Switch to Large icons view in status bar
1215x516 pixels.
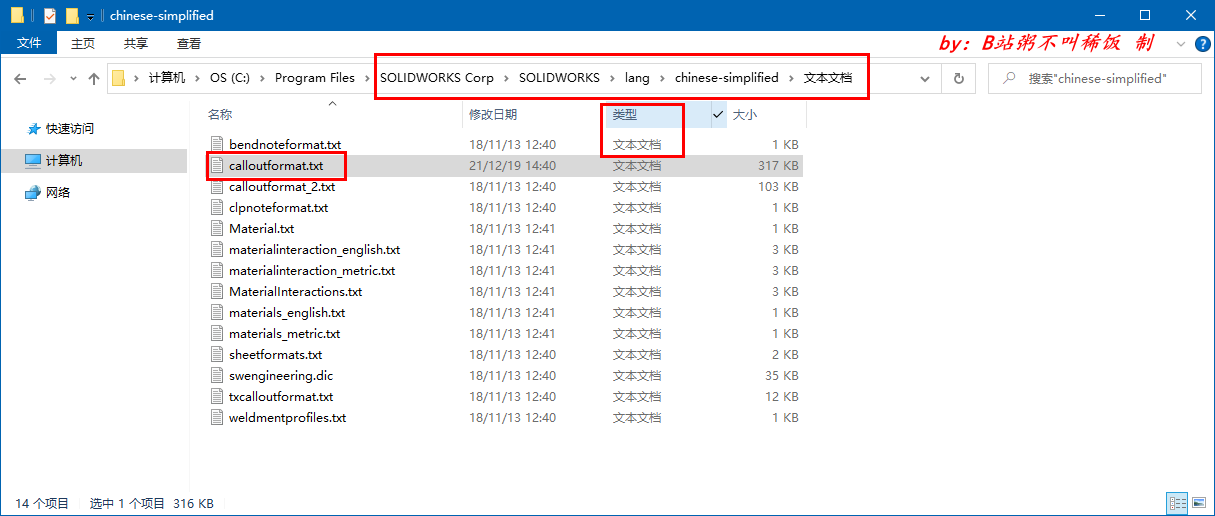pos(1199,503)
